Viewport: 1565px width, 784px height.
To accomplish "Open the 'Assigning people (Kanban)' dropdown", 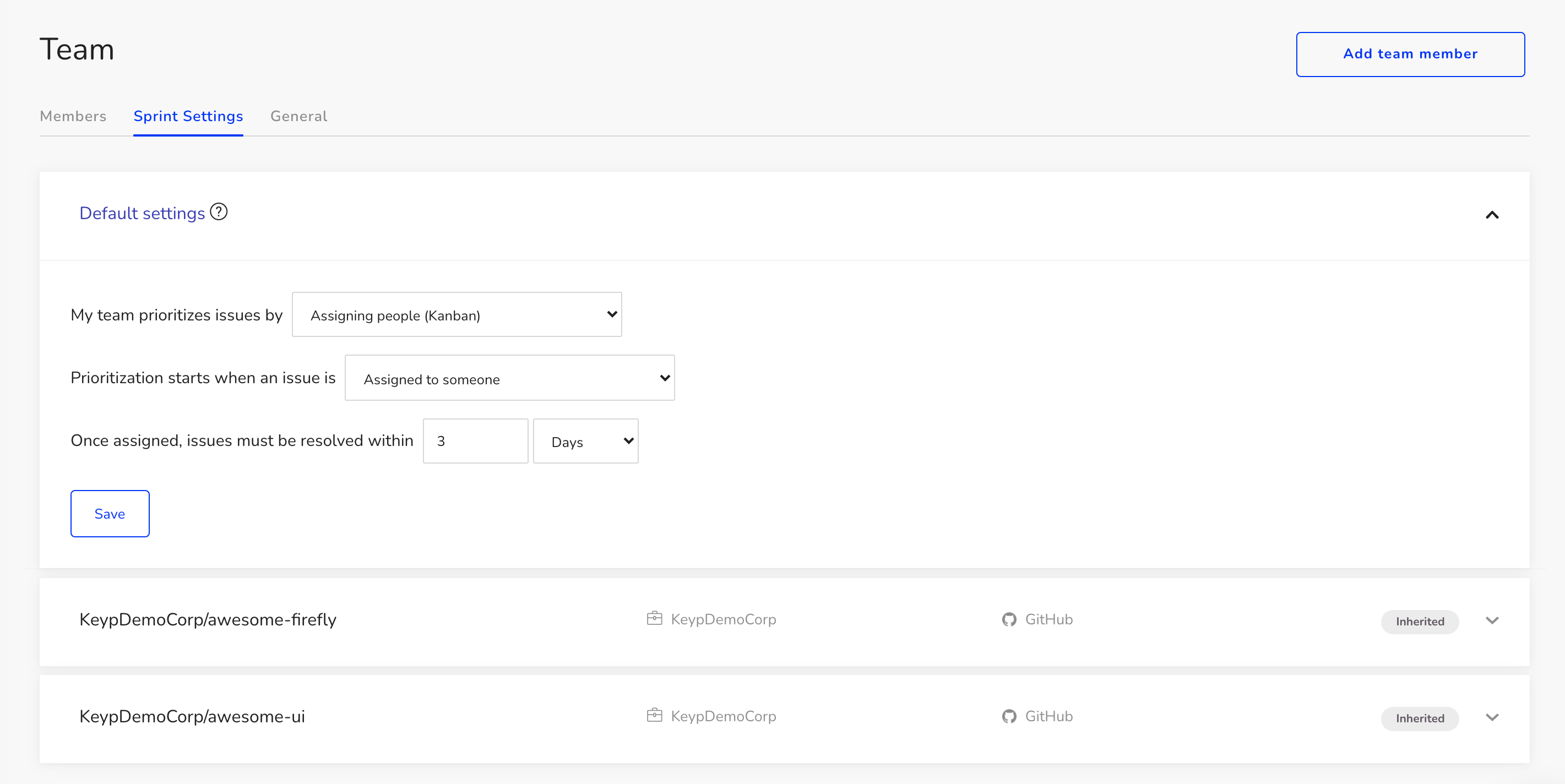I will [457, 314].
